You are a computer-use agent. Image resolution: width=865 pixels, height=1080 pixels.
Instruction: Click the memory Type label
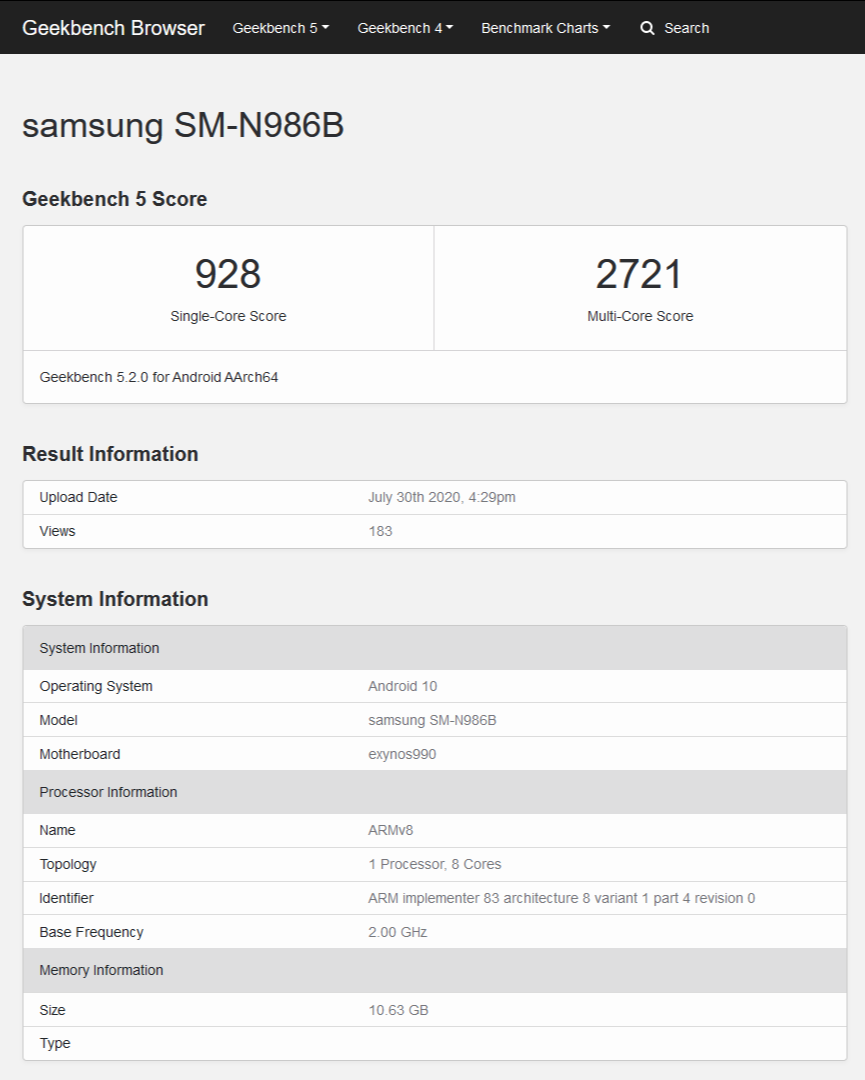[x=54, y=1043]
